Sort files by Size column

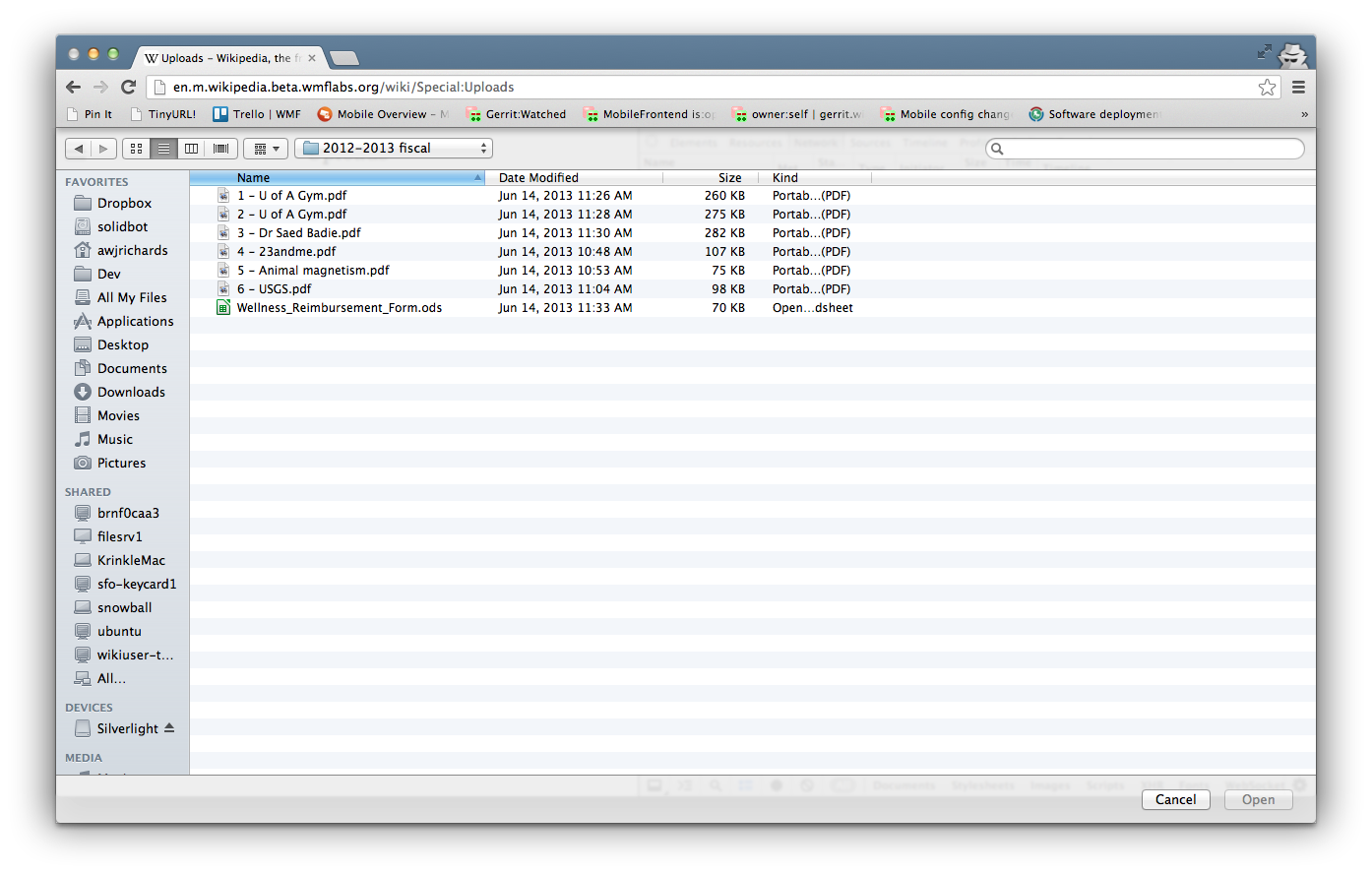coord(711,178)
